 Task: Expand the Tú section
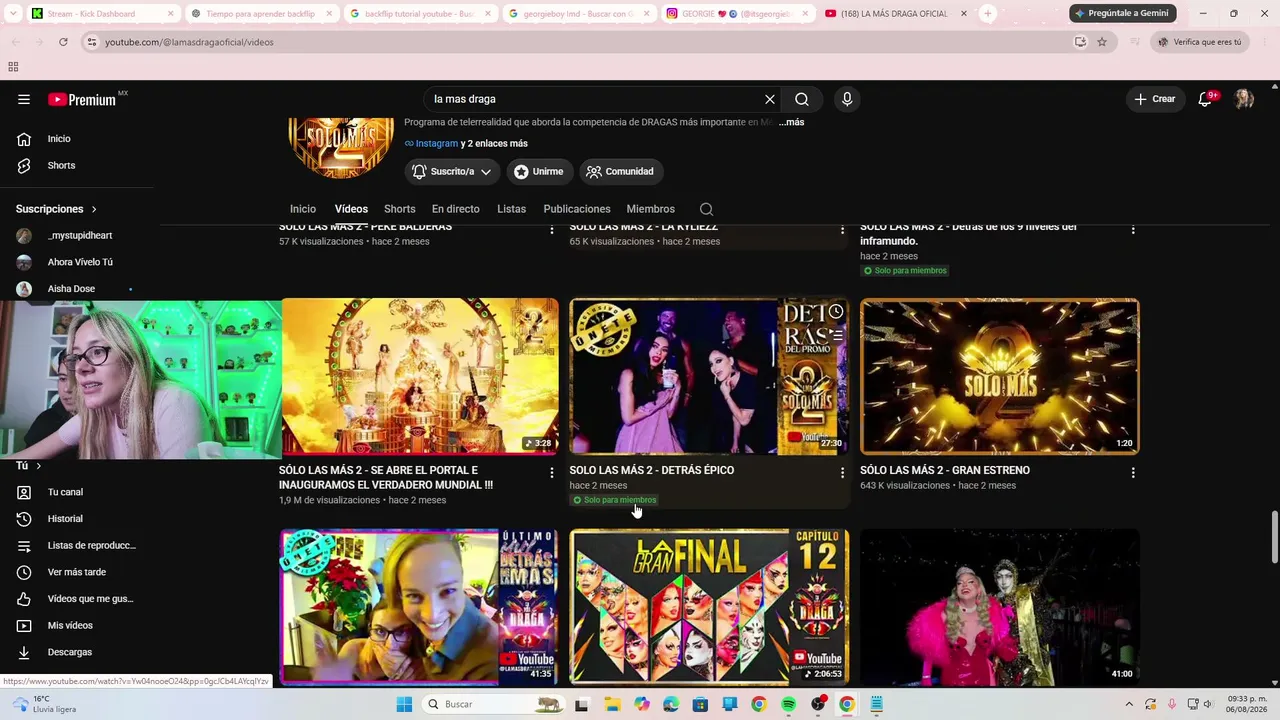(28, 466)
